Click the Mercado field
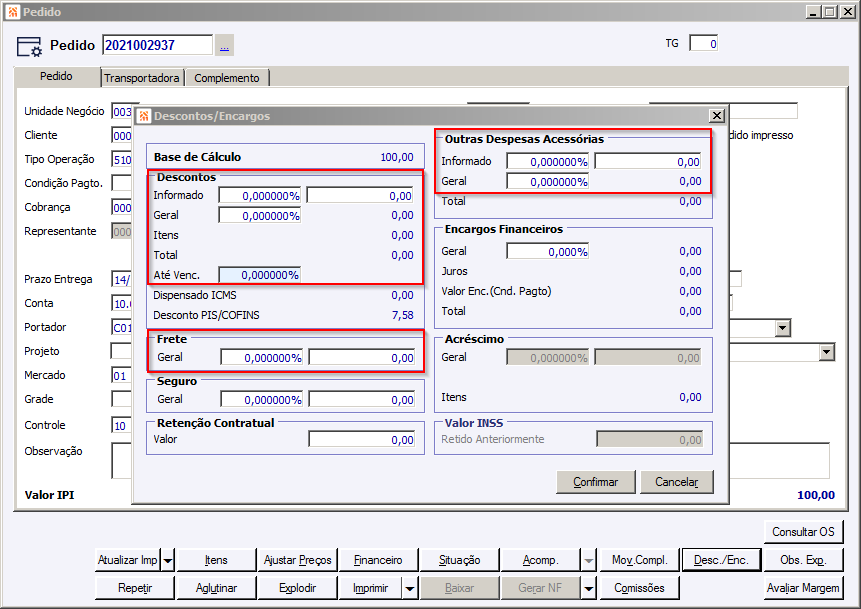861x609 pixels. [122, 376]
